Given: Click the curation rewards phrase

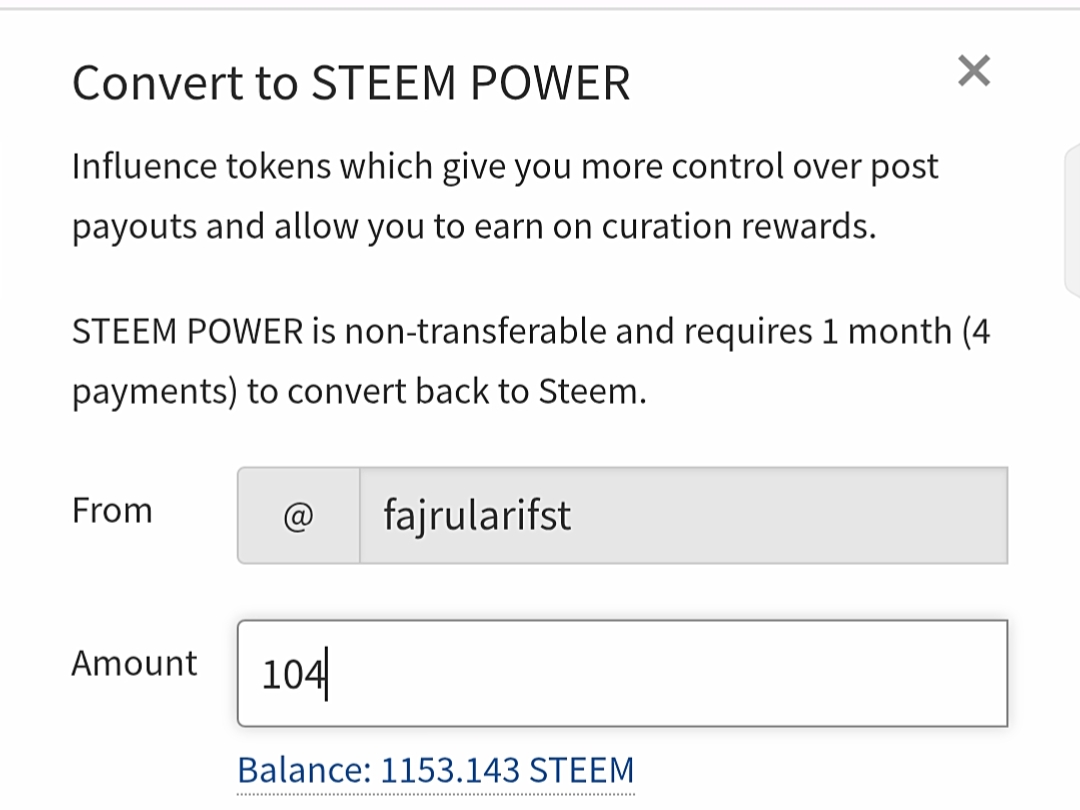Looking at the screenshot, I should tap(738, 227).
